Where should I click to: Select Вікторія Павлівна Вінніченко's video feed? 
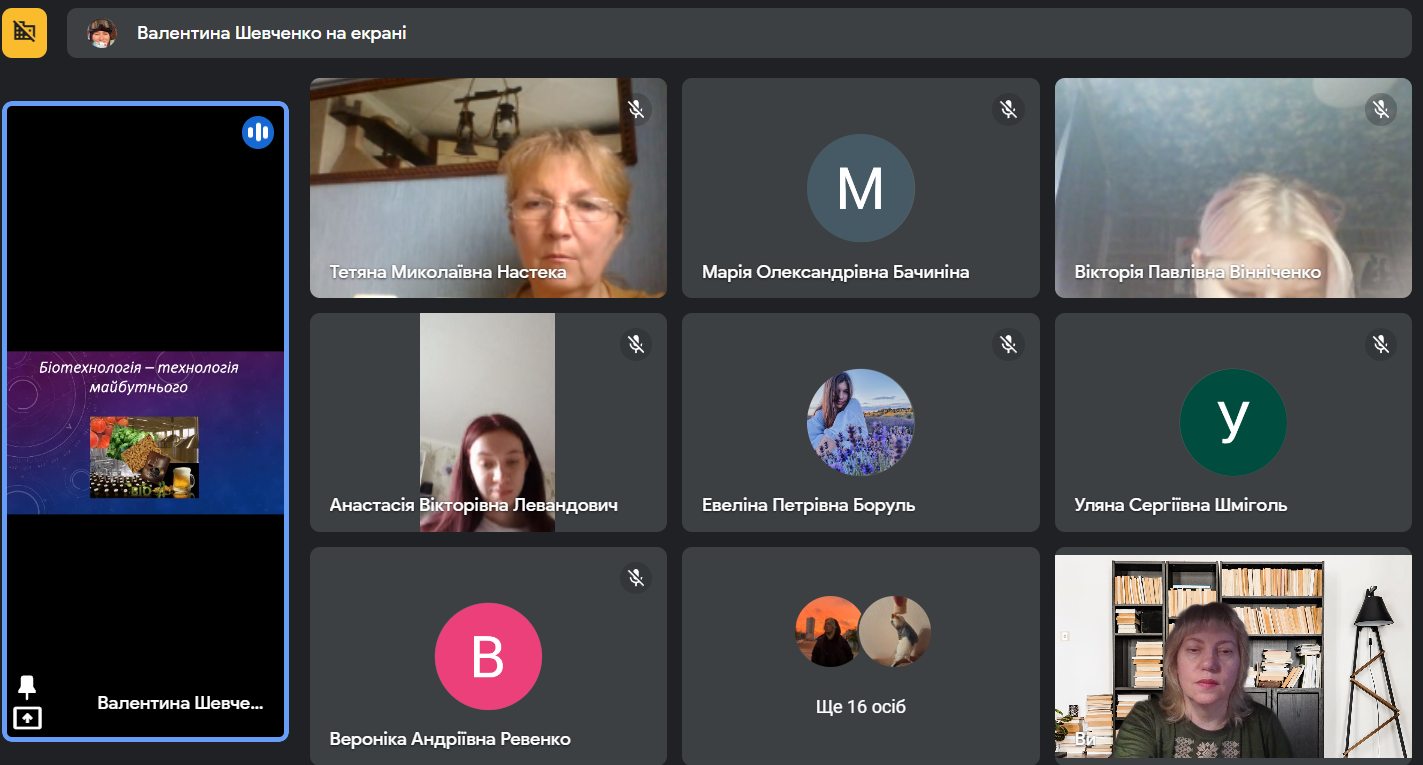(x=1233, y=188)
